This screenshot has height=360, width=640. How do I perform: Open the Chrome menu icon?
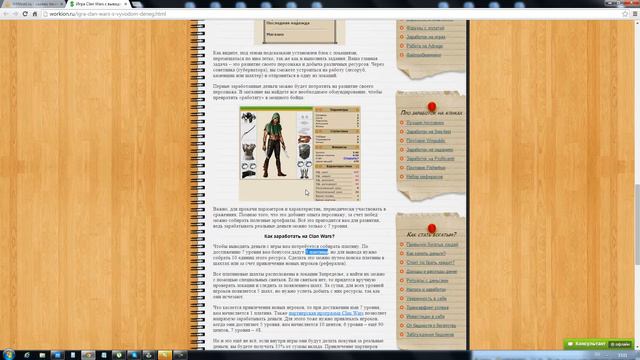635,14
